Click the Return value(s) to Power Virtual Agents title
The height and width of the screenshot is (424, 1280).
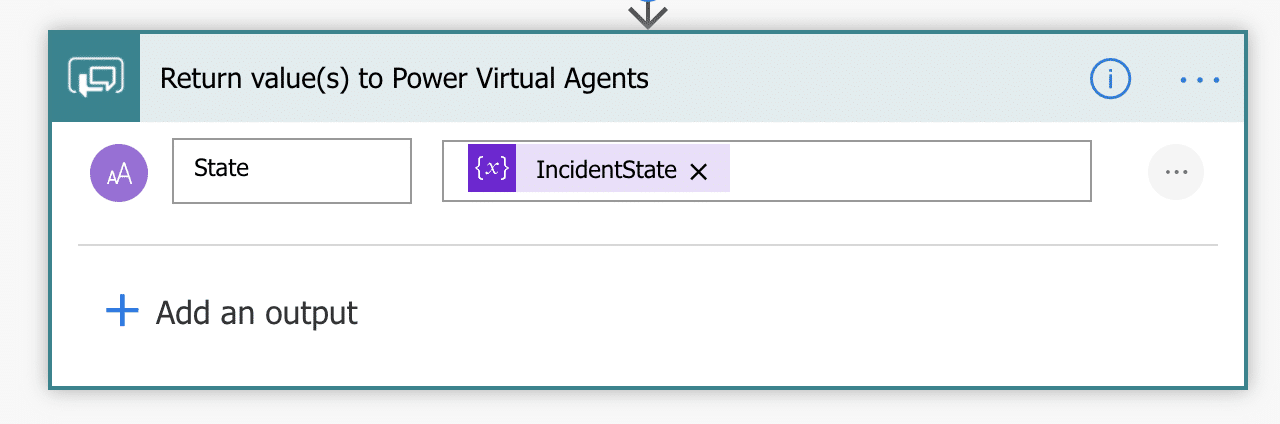404,78
